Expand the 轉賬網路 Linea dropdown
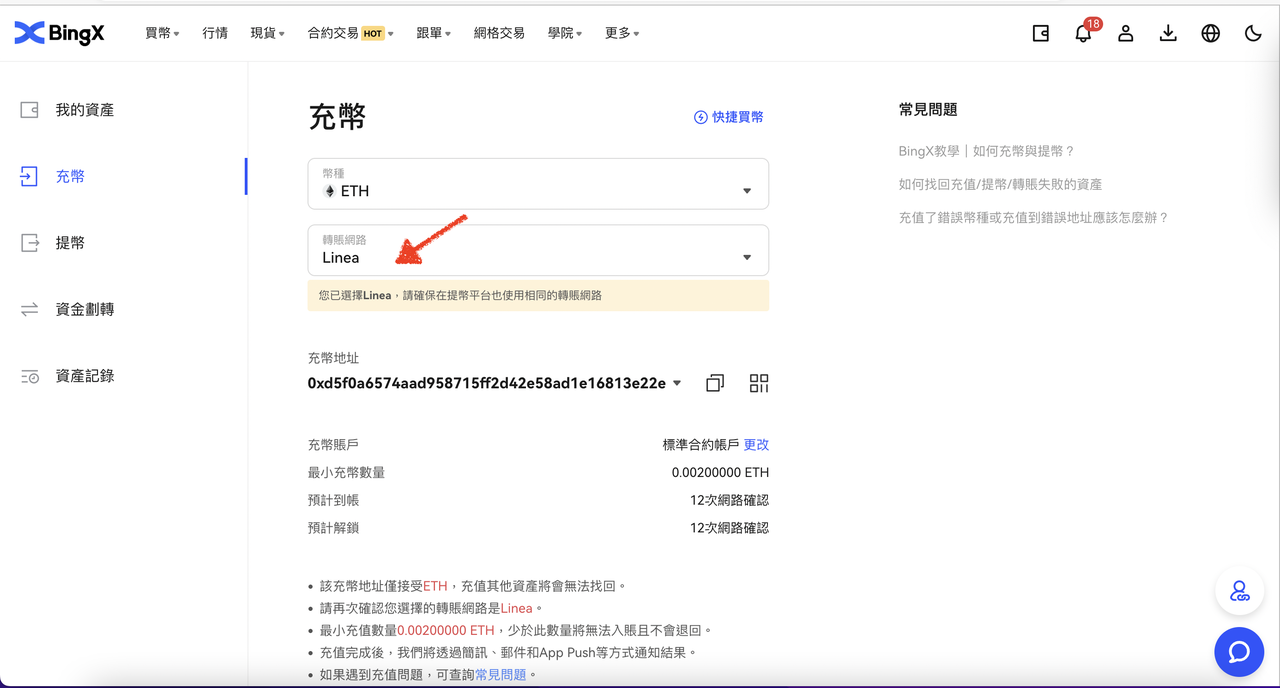The width and height of the screenshot is (1280, 688). point(538,250)
